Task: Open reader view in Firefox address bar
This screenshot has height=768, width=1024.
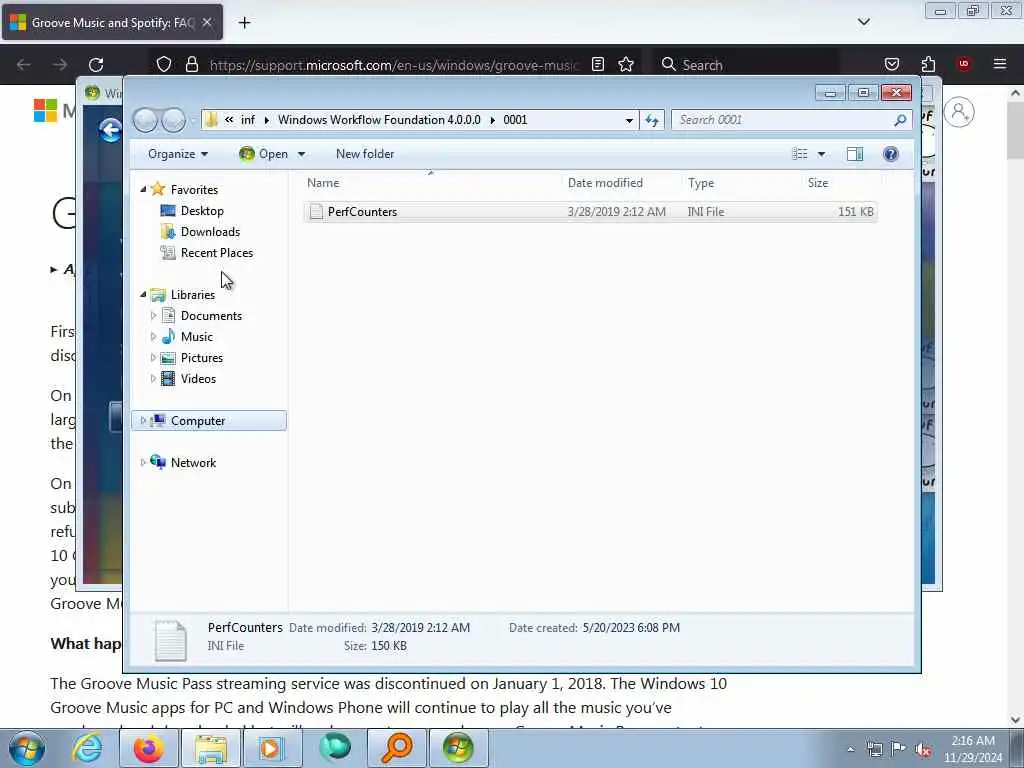Action: click(598, 64)
